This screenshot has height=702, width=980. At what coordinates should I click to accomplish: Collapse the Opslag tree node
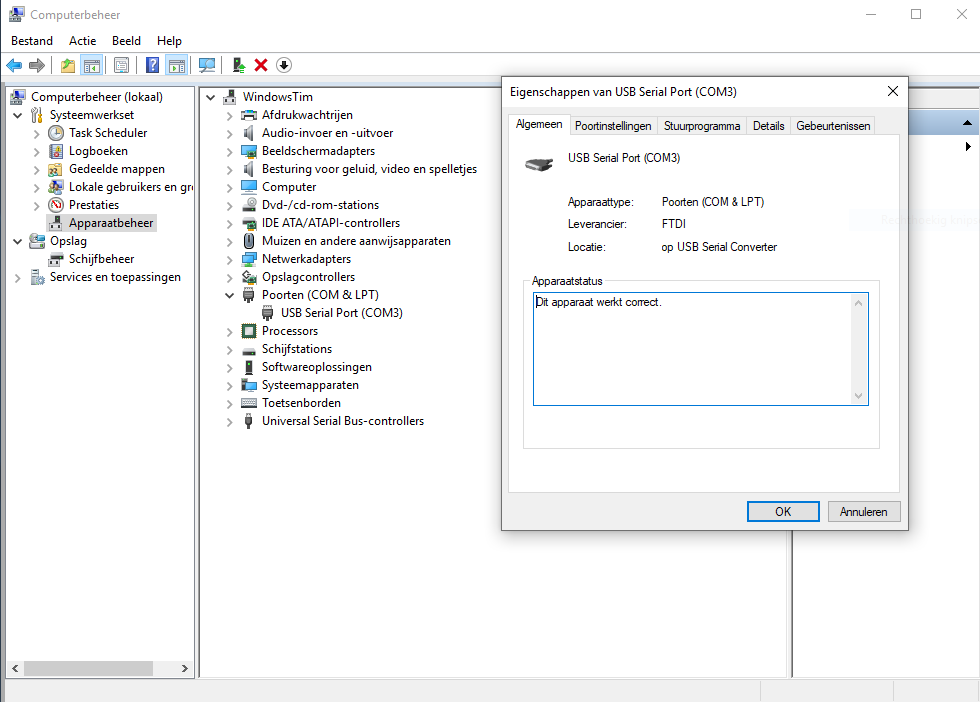click(x=18, y=241)
